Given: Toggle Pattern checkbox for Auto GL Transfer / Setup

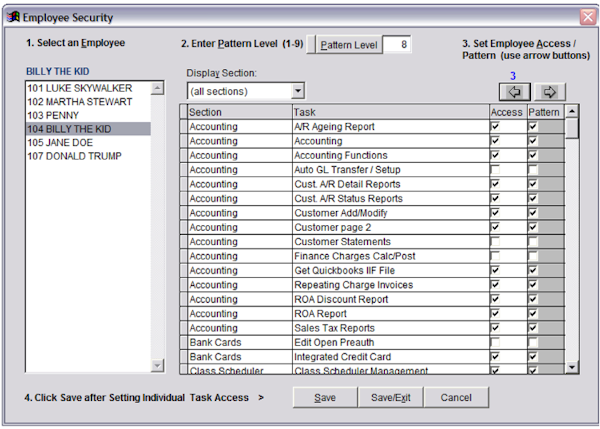Looking at the screenshot, I should click(533, 170).
